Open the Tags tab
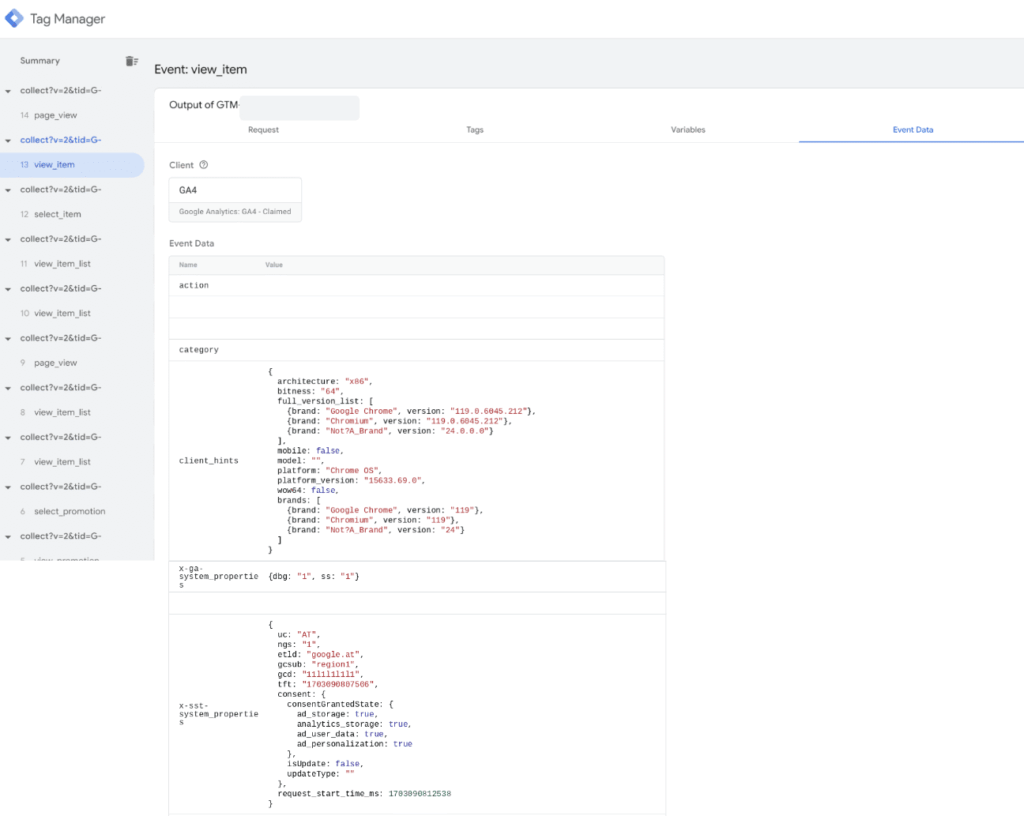 pos(474,129)
